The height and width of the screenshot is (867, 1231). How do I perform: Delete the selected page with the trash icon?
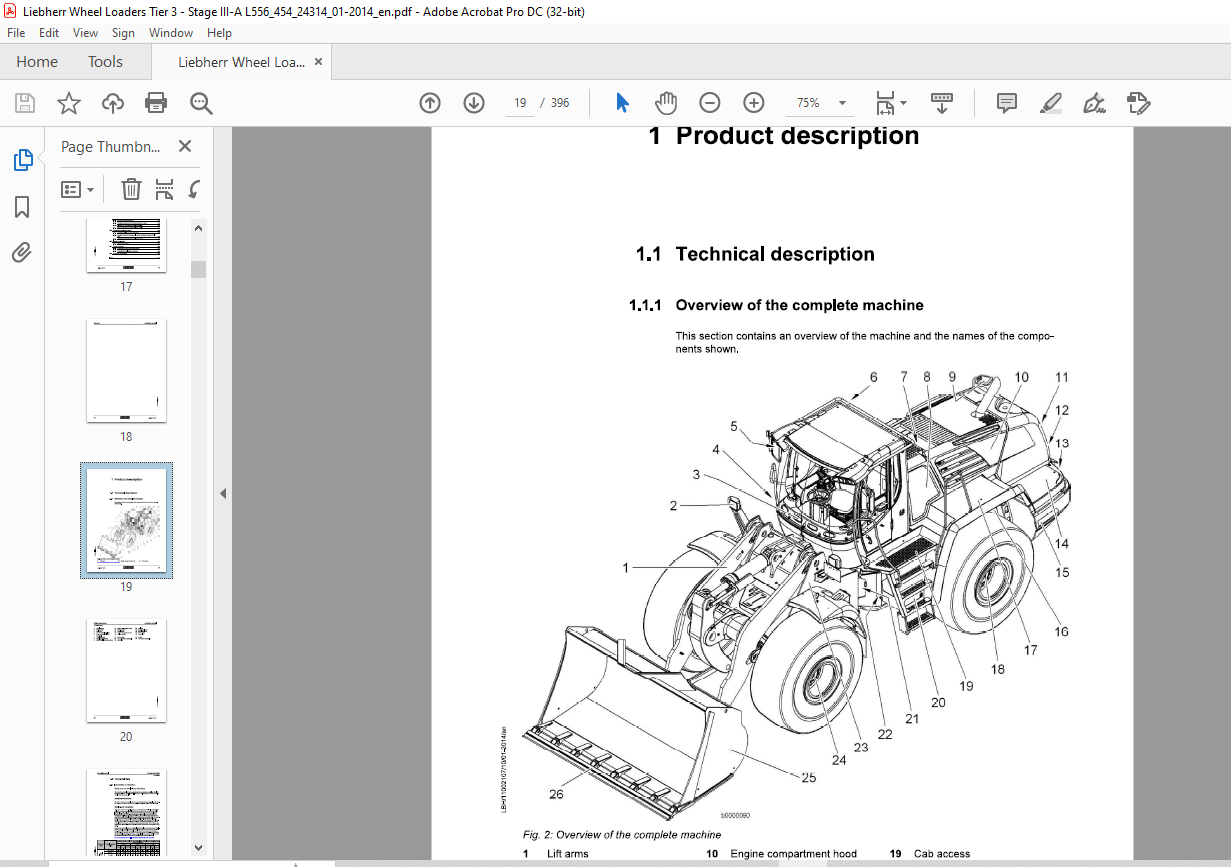(131, 189)
